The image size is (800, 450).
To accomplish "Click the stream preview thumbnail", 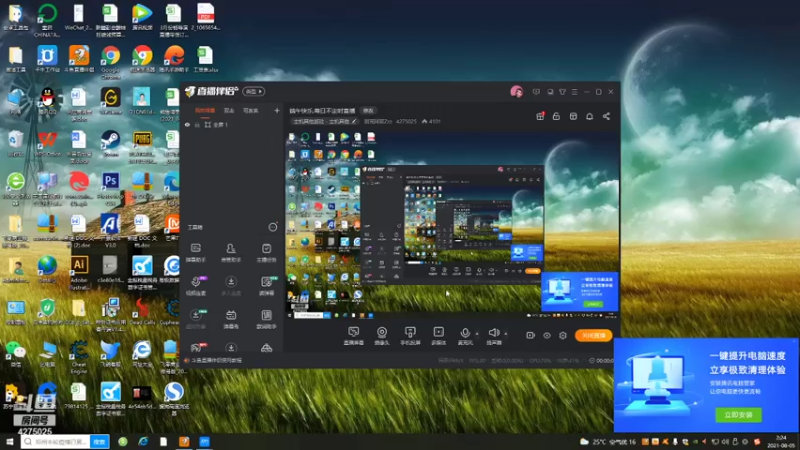I will 452,225.
